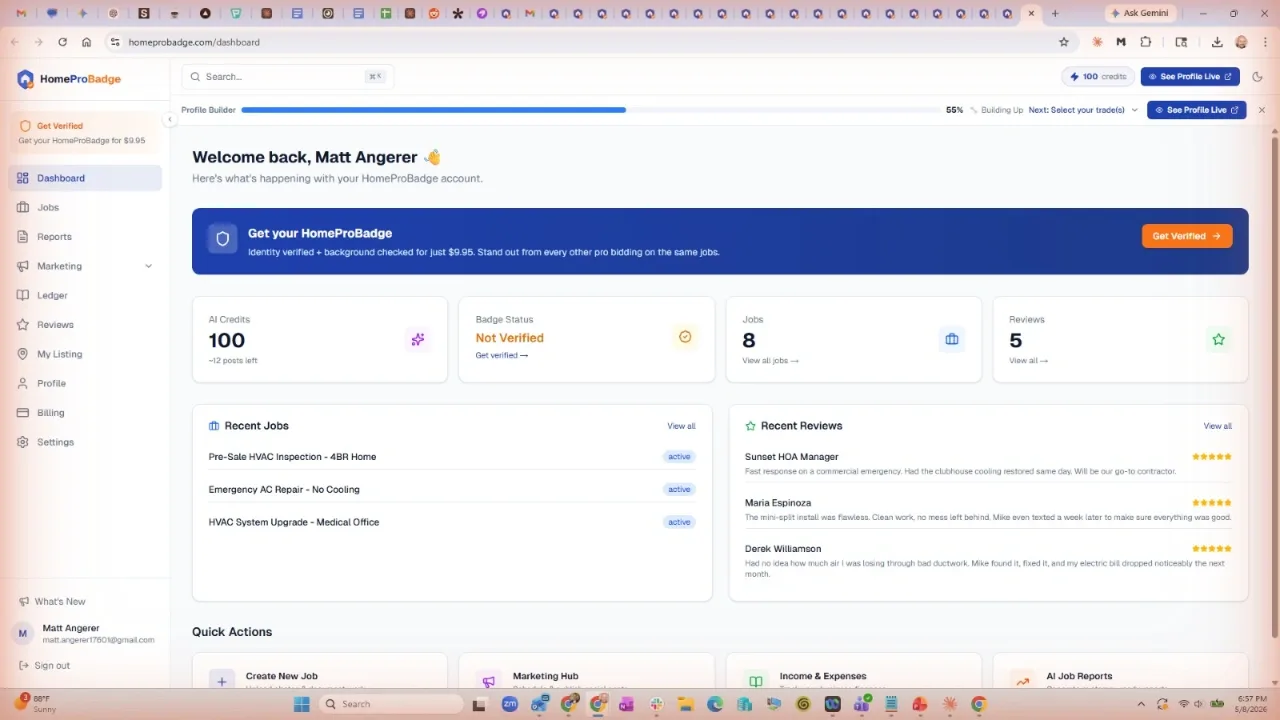Focus the Search field

[x=288, y=77]
